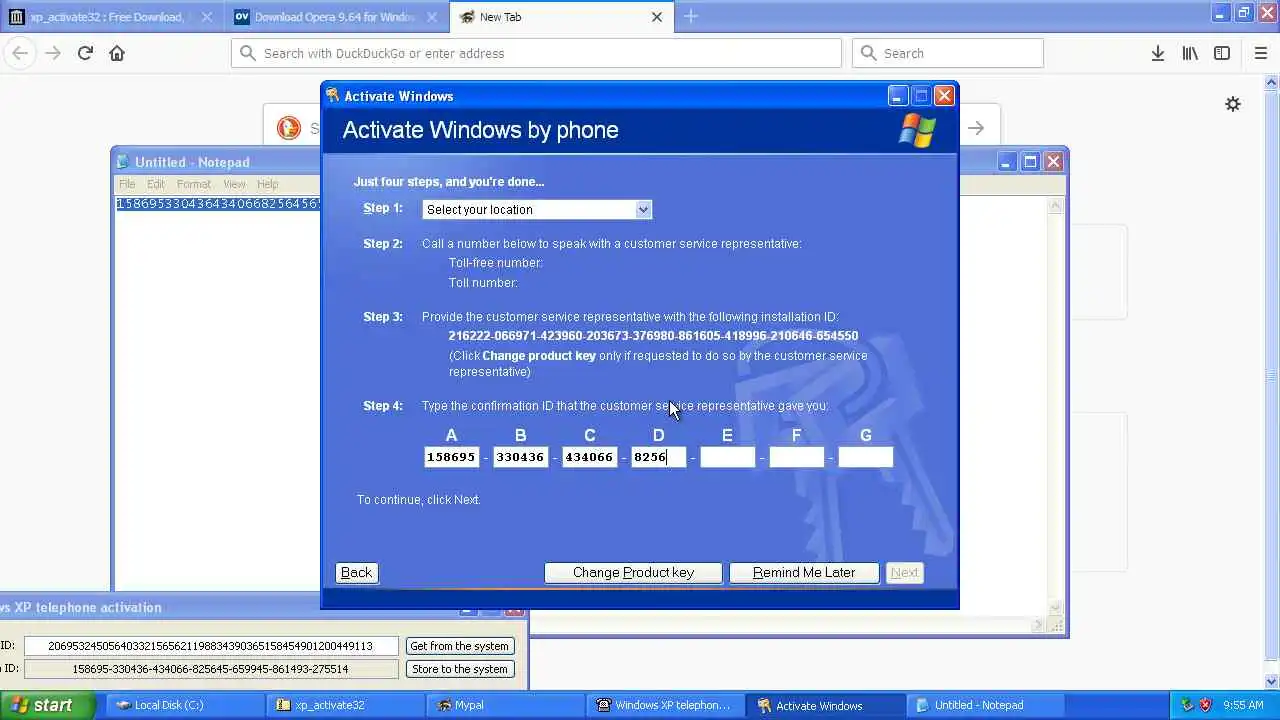Switch to Untitled - Notepad taskbar button
The width and height of the screenshot is (1280, 720).
pyautogui.click(x=987, y=705)
